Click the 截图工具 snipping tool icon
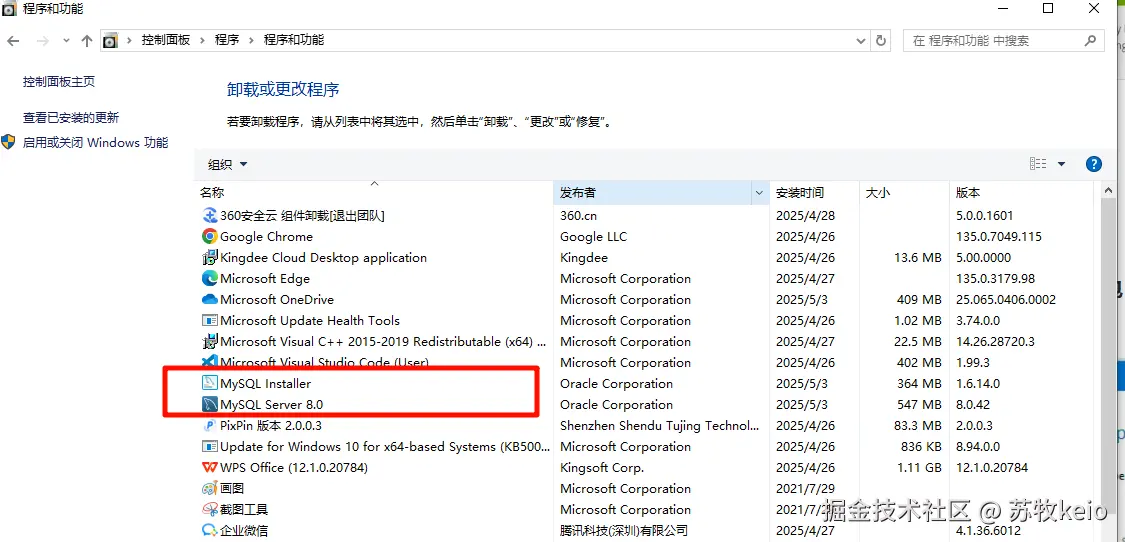The width and height of the screenshot is (1125, 542). 210,509
